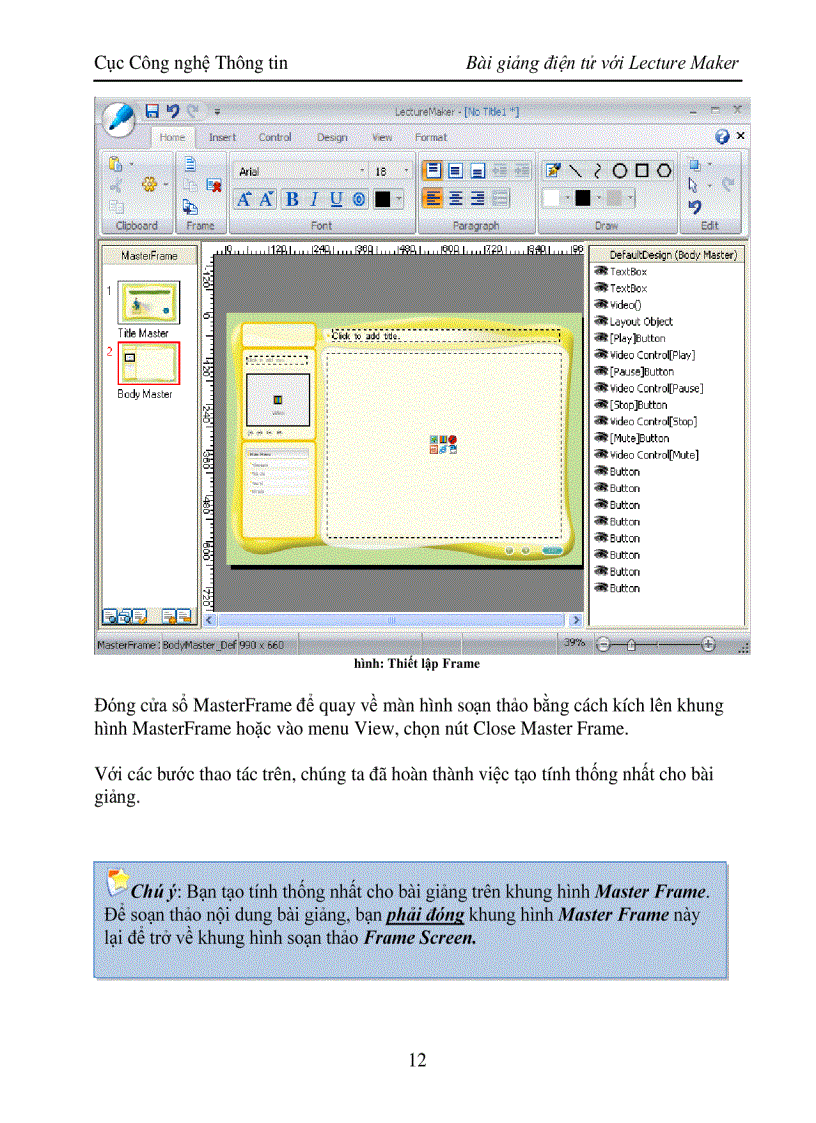Toggle italic formatting for text
Screen dimensions: 816x1123
313,199
